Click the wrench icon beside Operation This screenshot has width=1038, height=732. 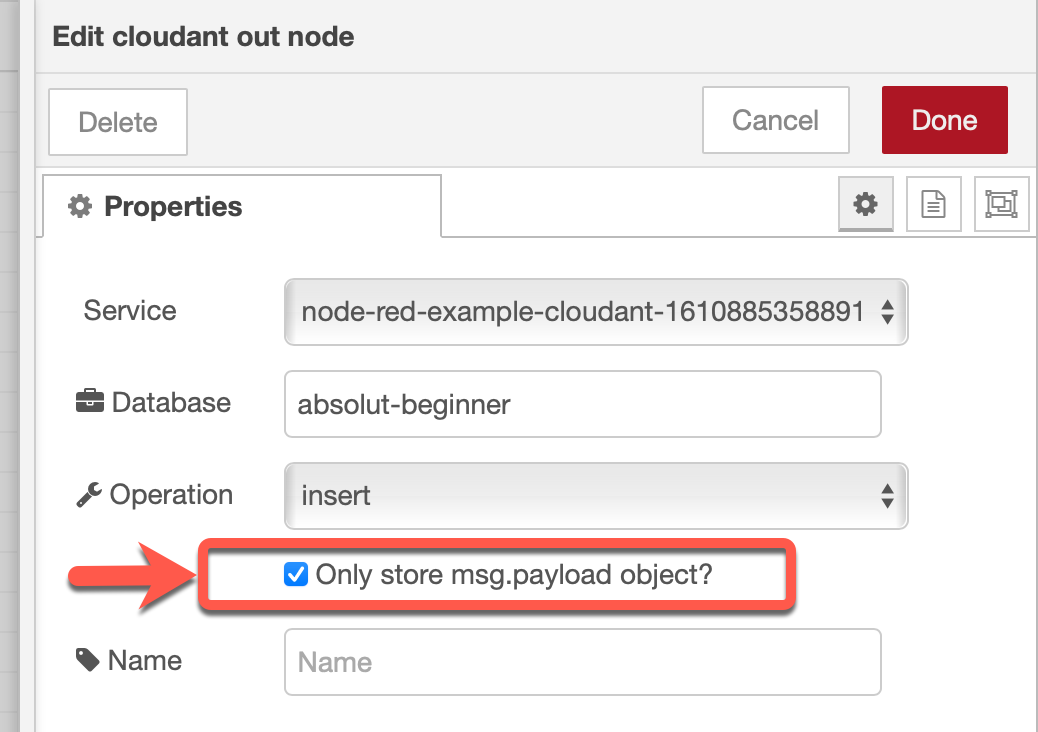pos(89,494)
